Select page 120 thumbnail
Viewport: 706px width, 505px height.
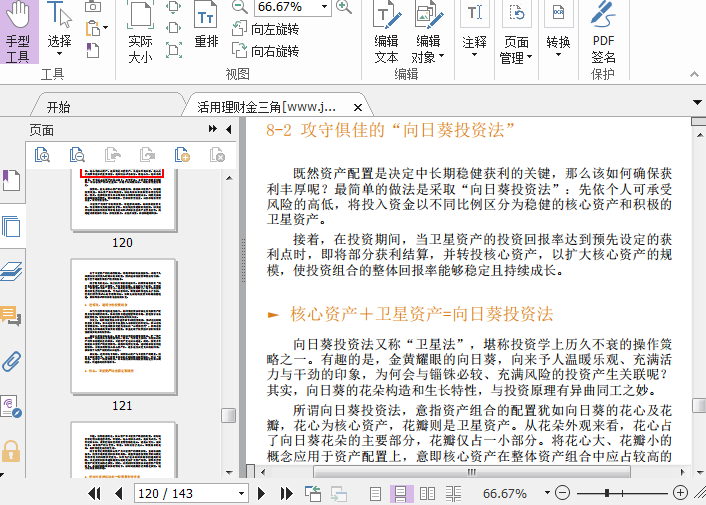pos(123,201)
